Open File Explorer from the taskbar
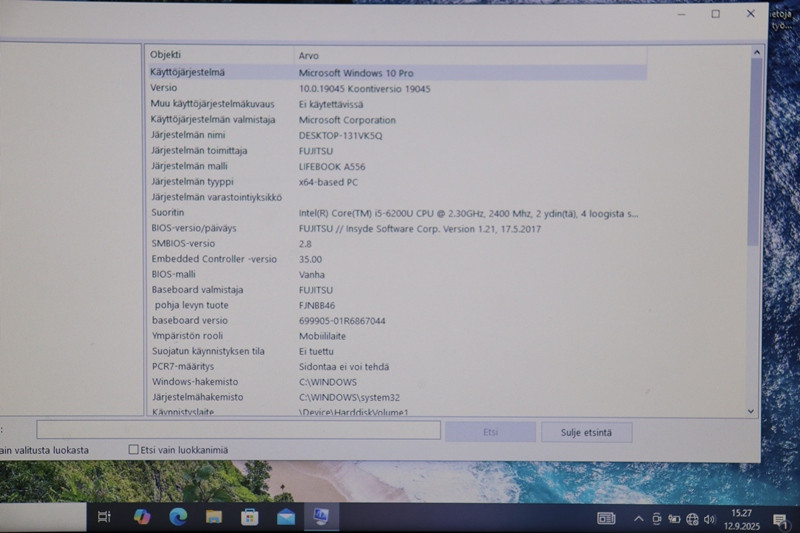 (x=214, y=517)
